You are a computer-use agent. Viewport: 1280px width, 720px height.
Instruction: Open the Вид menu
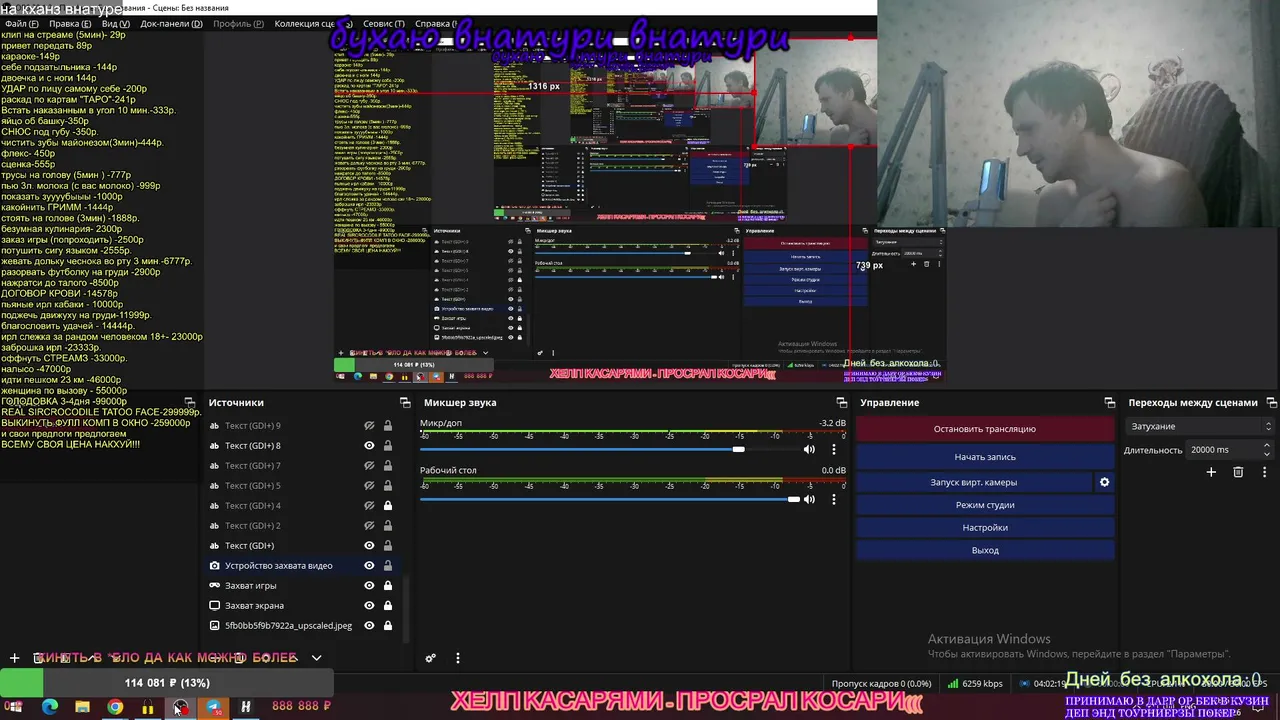click(x=116, y=23)
